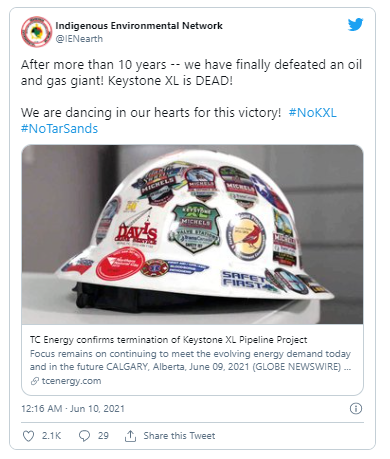This screenshot has width=390, height=459.
Task: Open the #NoTarSands hashtag
Action: point(59,129)
